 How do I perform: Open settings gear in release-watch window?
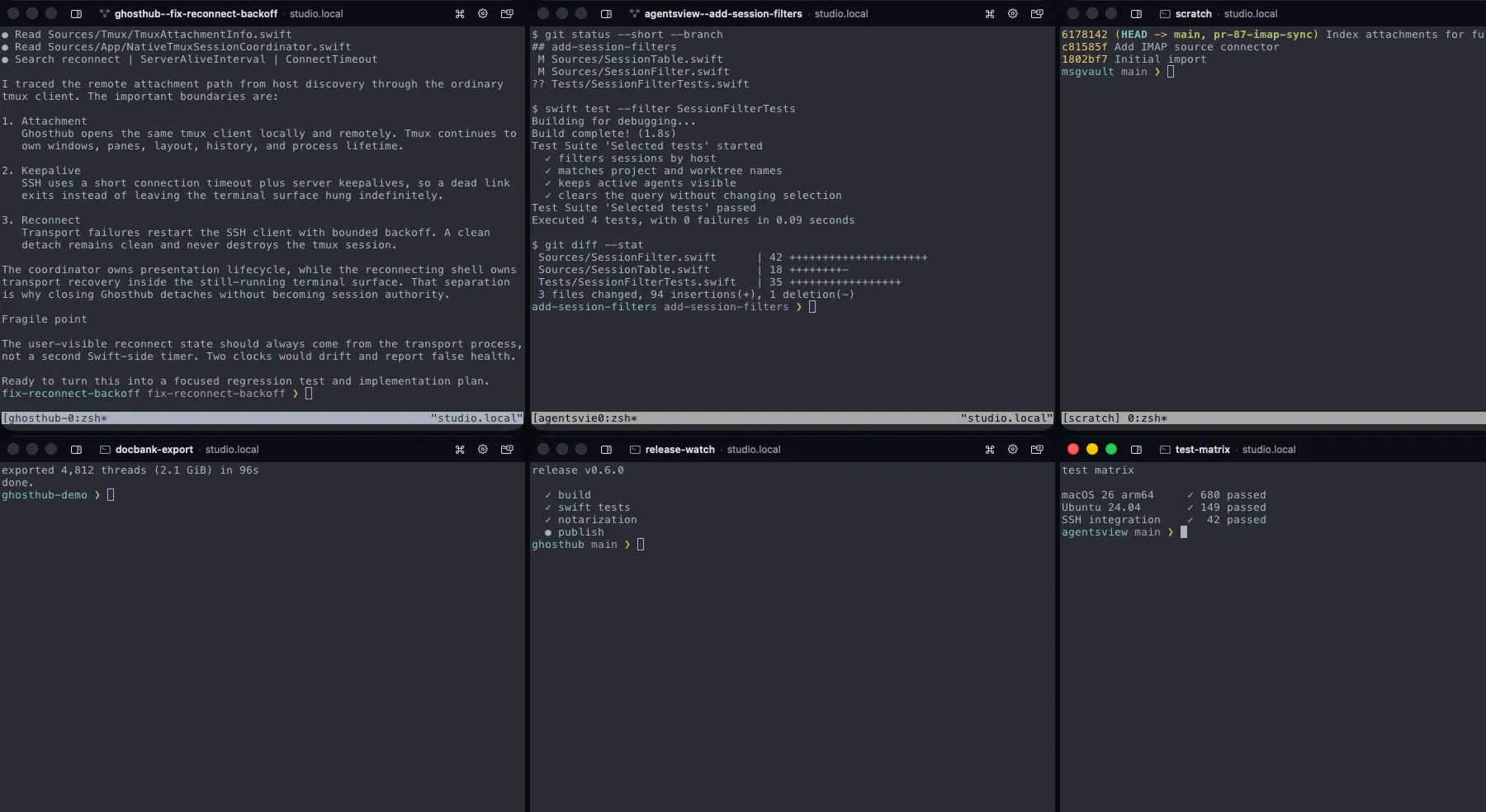pyautogui.click(x=1013, y=449)
